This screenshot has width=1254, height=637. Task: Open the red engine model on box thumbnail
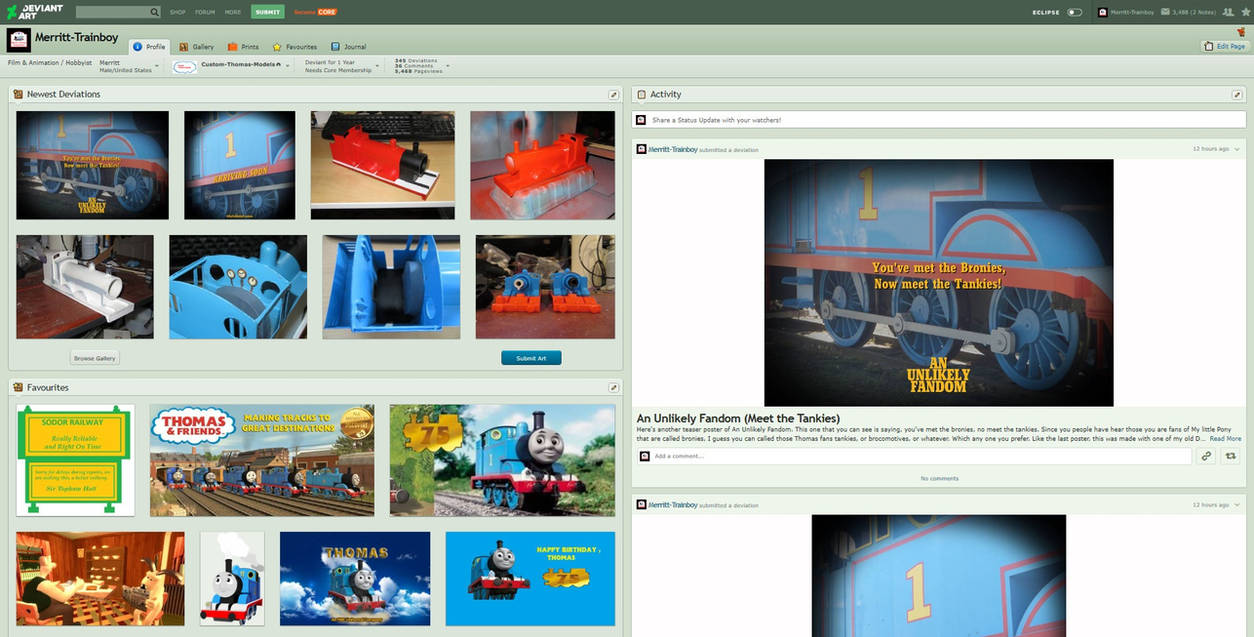(382, 165)
